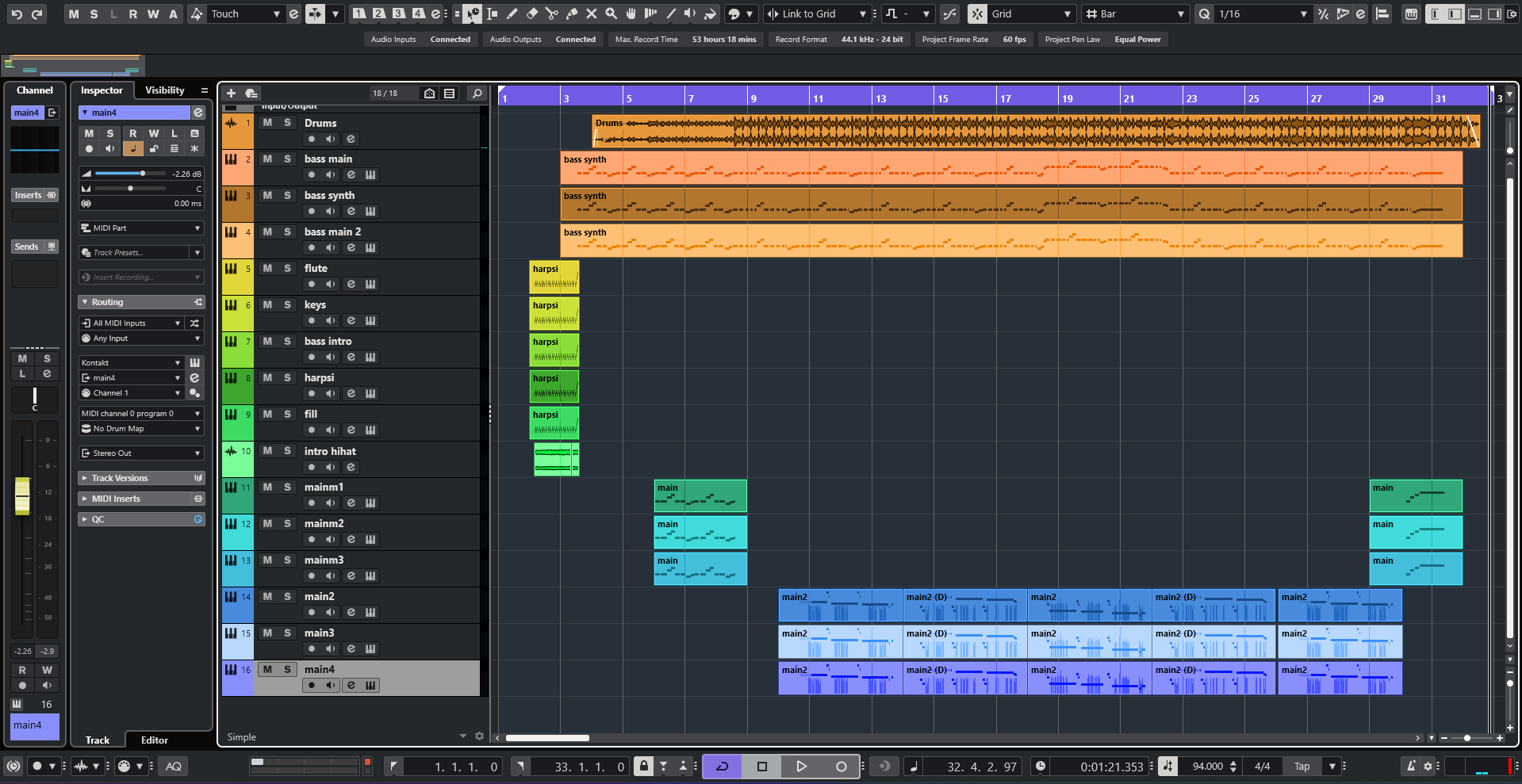The image size is (1522, 784).
Task: Record-enable the keys track
Action: [x=312, y=321]
